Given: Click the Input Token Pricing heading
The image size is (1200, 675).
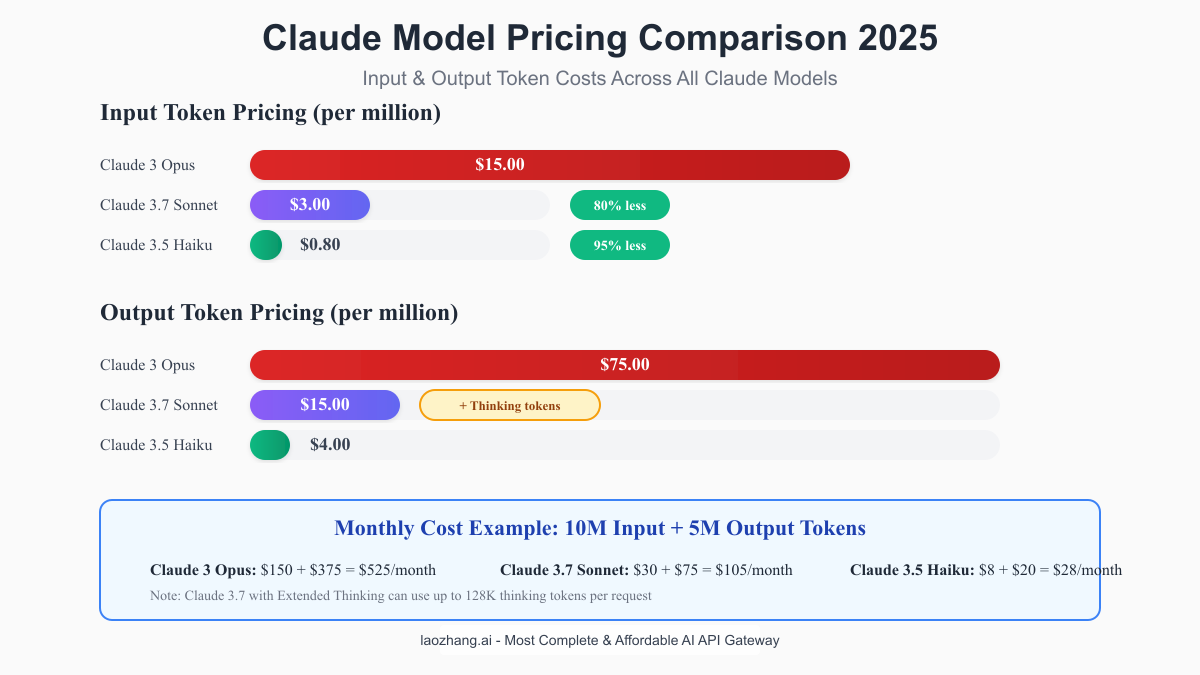Looking at the screenshot, I should (x=270, y=112).
